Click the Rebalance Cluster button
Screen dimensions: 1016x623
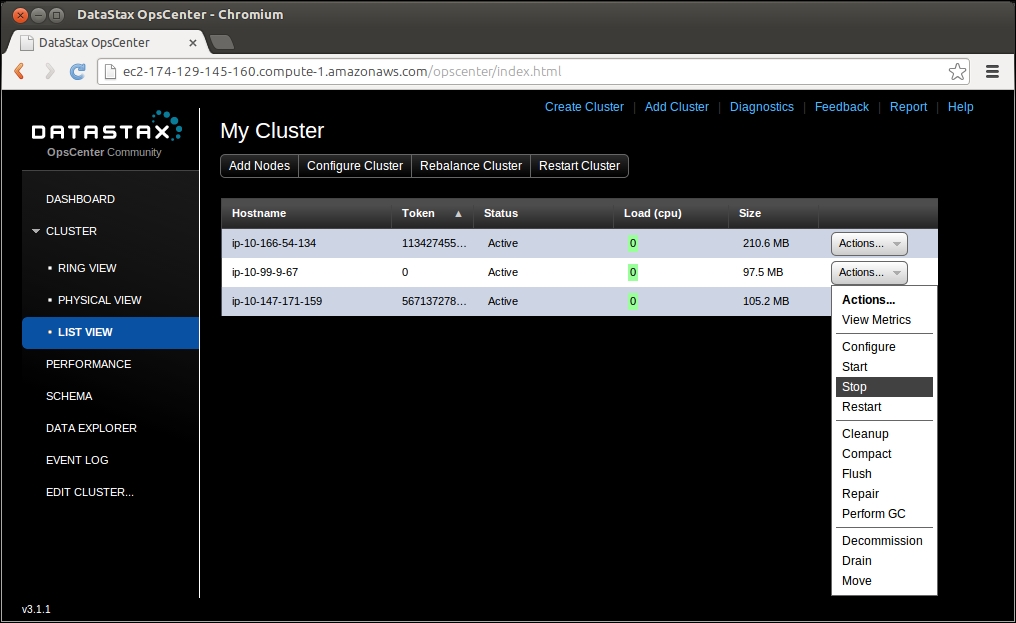click(x=470, y=166)
